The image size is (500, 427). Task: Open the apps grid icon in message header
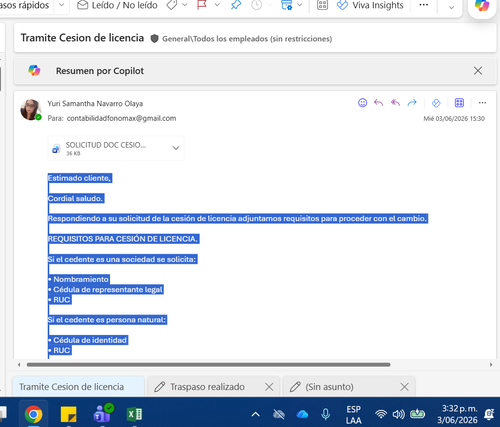tap(459, 103)
